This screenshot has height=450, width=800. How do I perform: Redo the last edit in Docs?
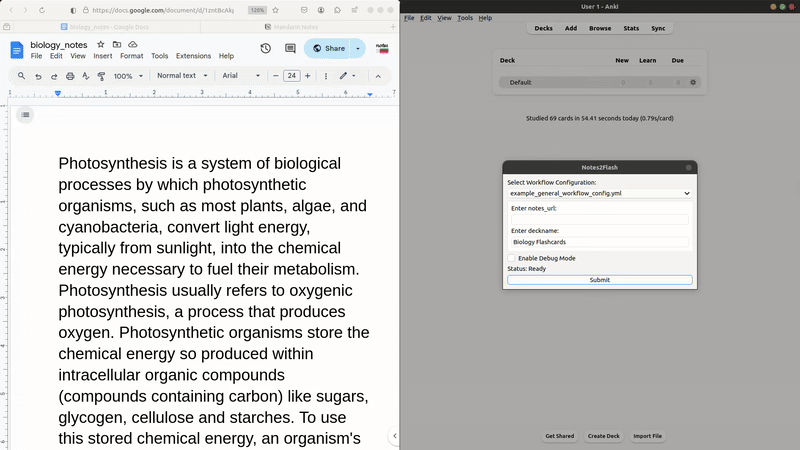tap(54, 76)
